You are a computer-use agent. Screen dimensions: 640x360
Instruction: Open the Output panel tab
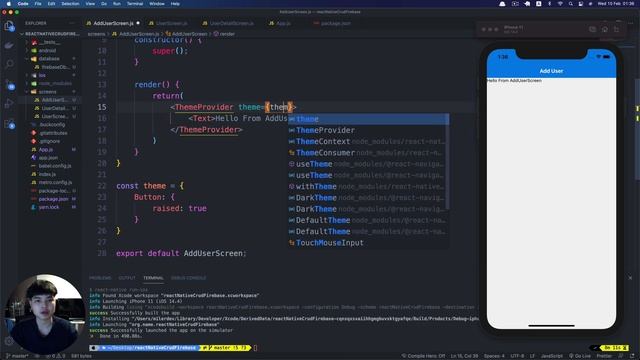pos(127,278)
